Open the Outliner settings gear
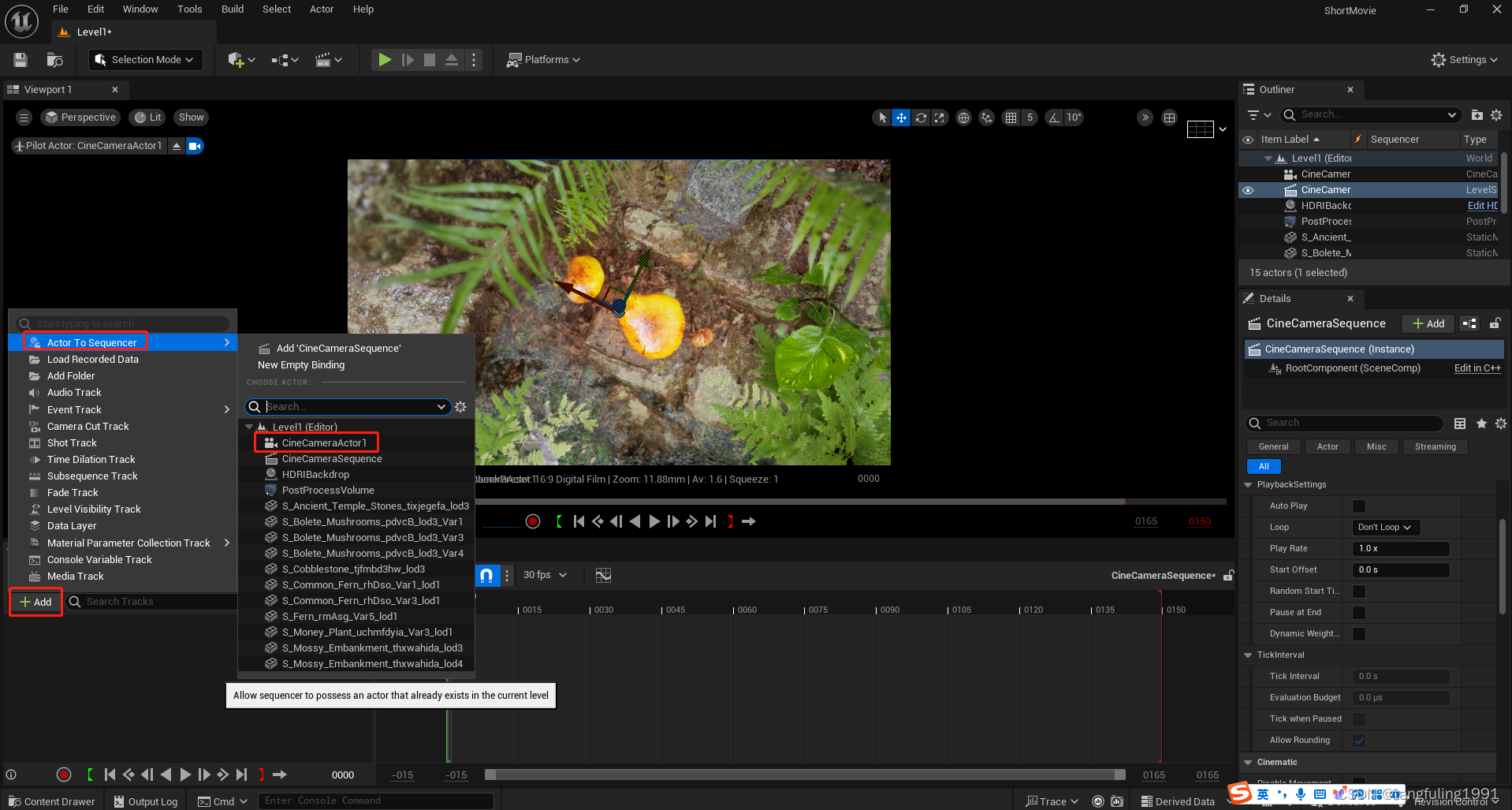Screen dimensions: 1512x810 tap(1496, 115)
